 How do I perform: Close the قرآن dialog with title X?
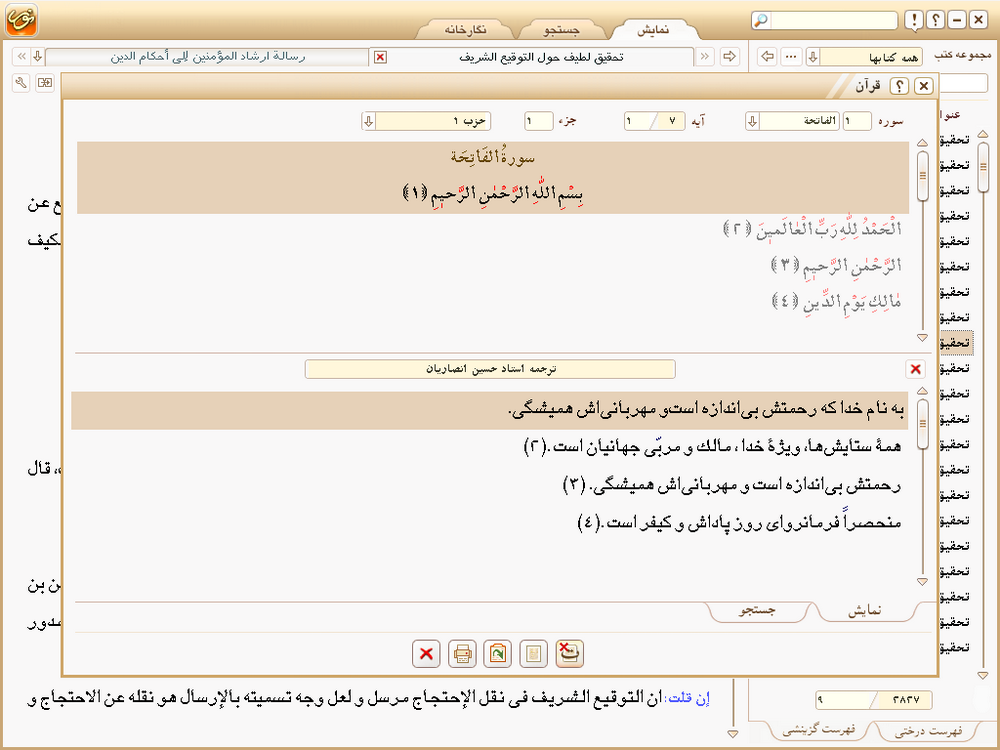point(923,85)
